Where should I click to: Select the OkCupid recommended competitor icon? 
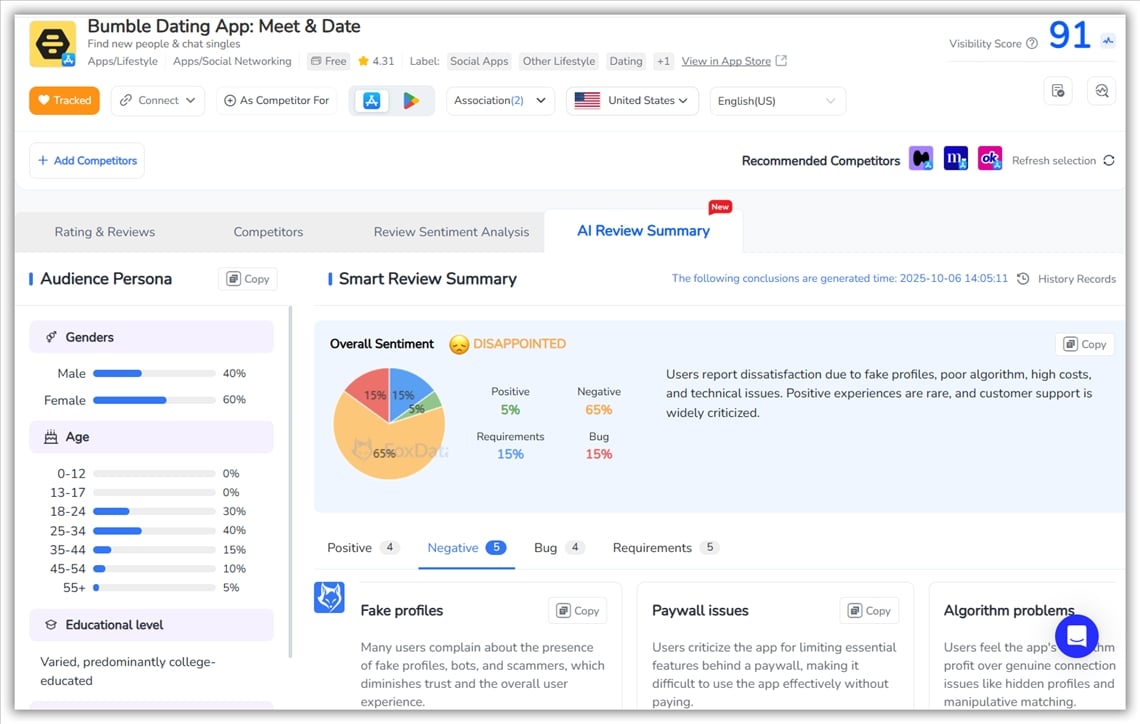click(x=989, y=159)
